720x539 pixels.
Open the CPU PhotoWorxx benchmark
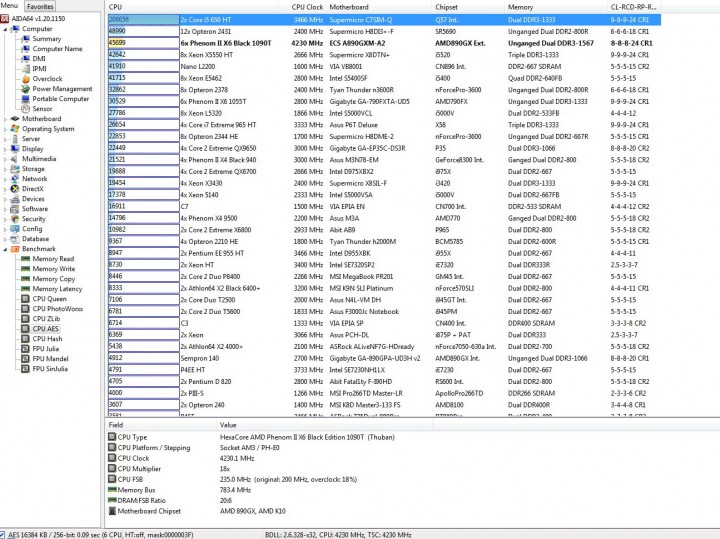58,309
